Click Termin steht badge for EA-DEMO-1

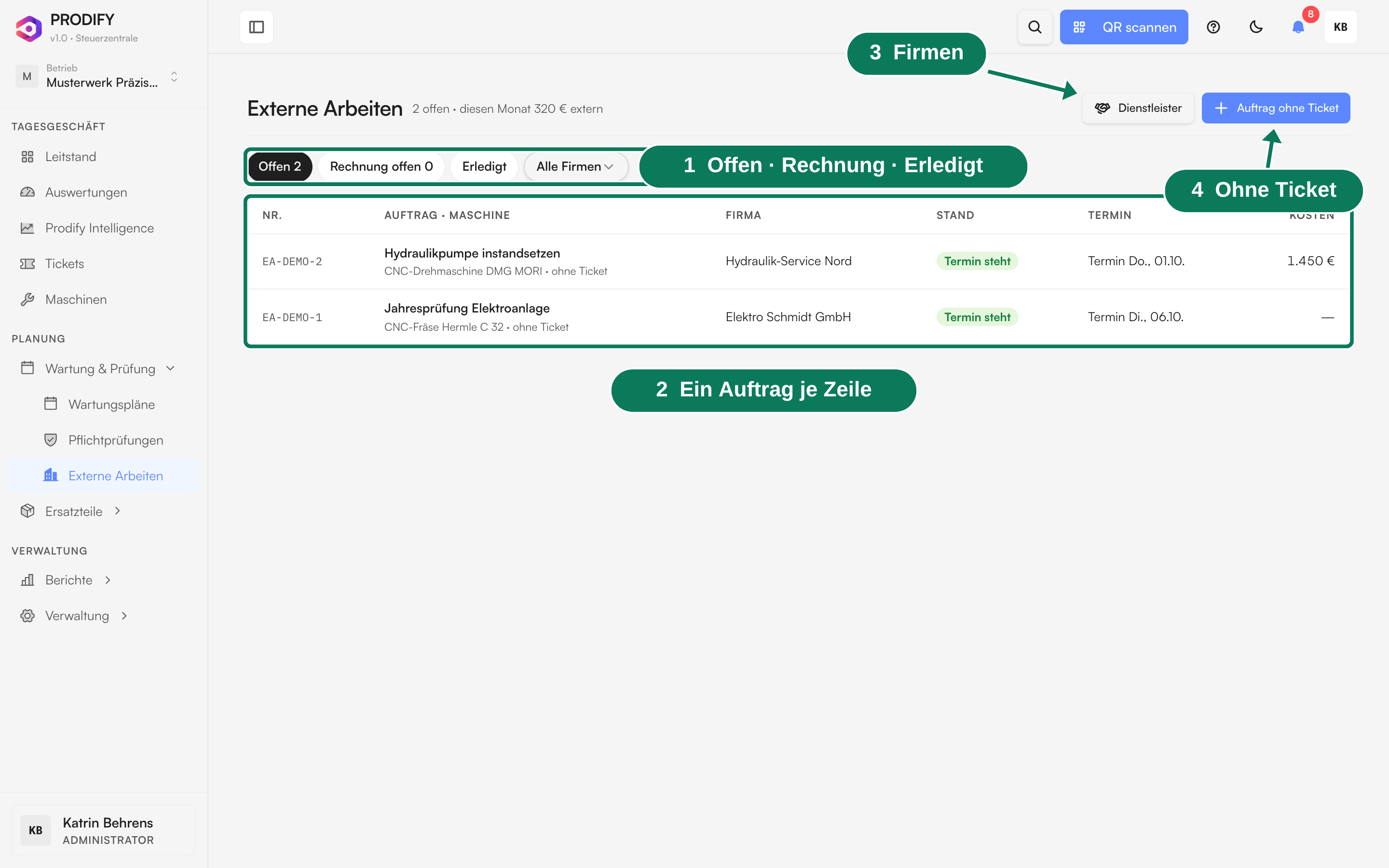coord(977,317)
